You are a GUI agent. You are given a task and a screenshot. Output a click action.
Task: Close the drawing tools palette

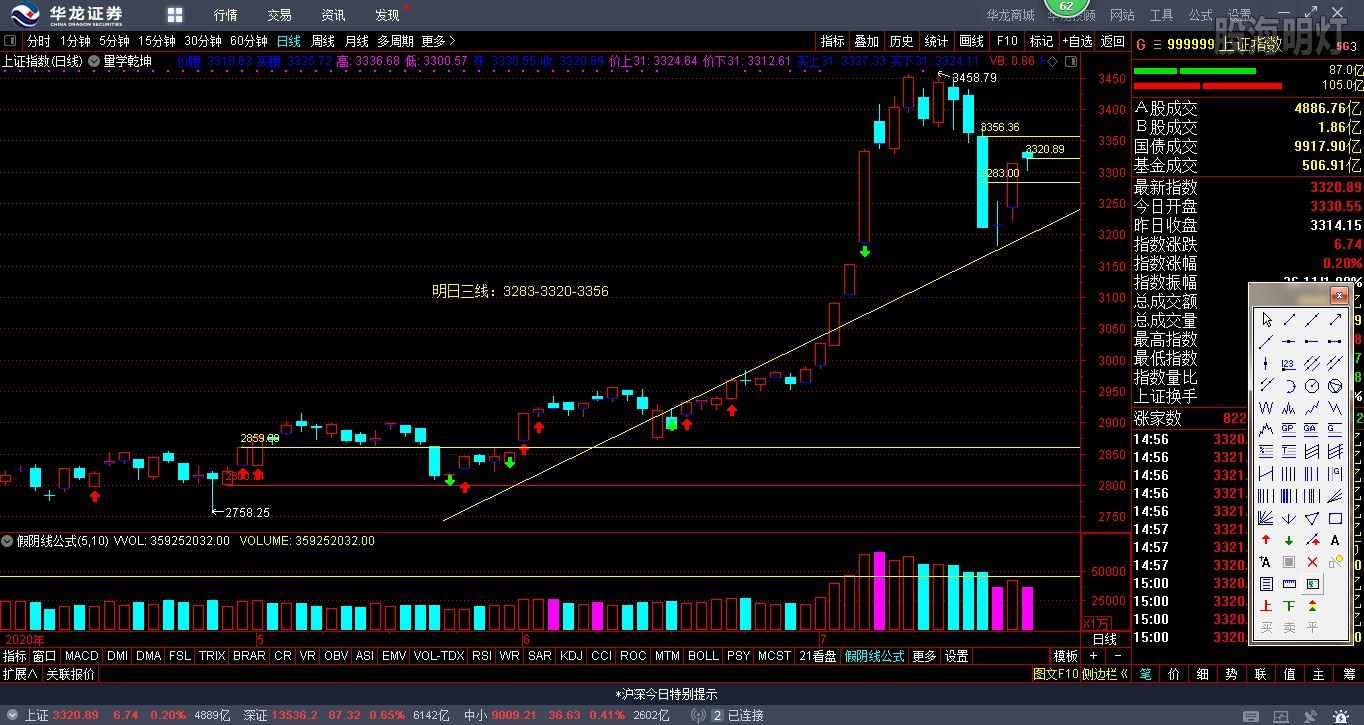click(x=1338, y=296)
